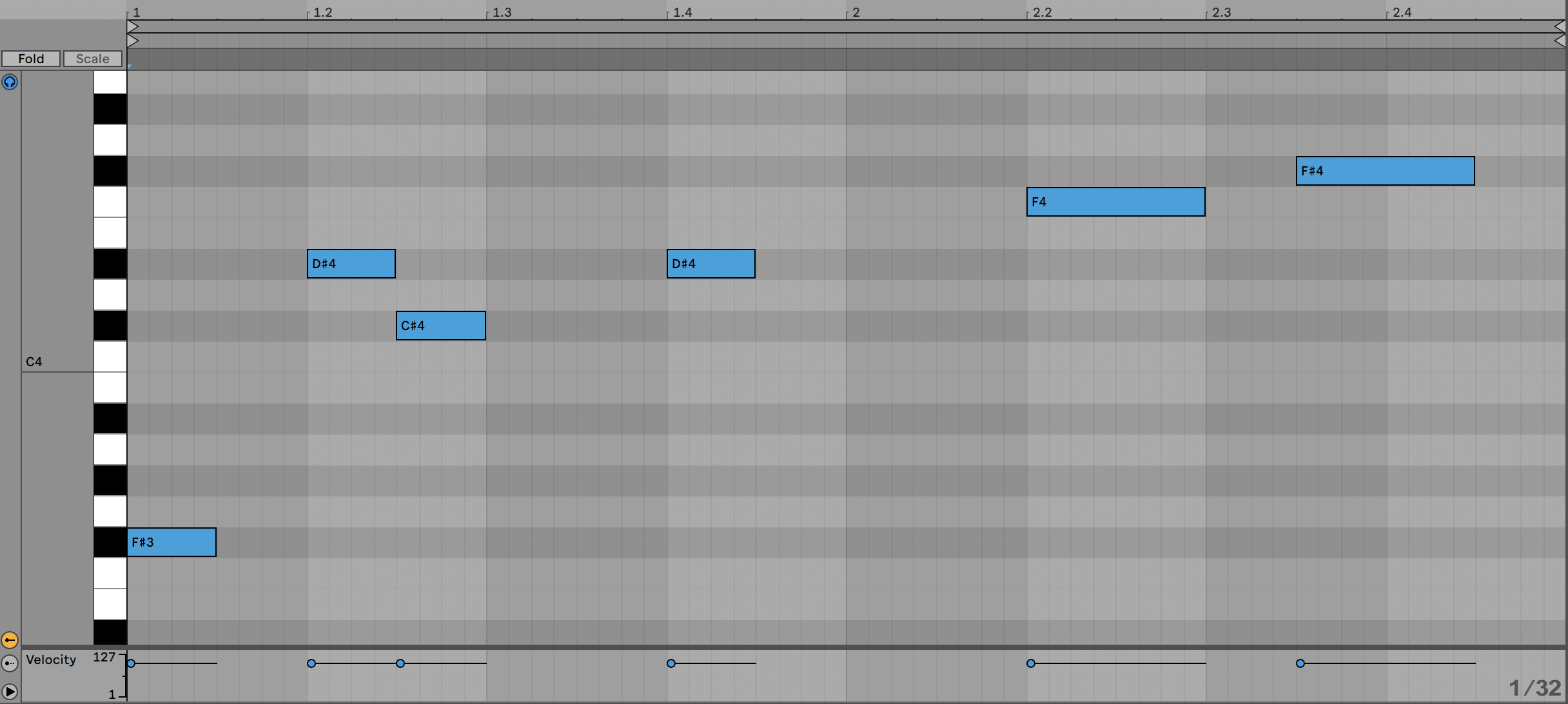Play the G#3 black piano key

click(x=110, y=480)
